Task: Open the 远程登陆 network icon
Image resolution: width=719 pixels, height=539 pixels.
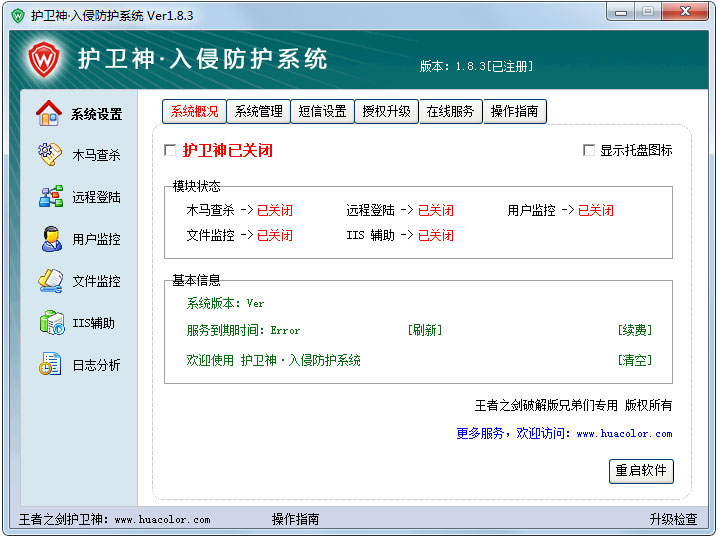Action: tap(50, 197)
